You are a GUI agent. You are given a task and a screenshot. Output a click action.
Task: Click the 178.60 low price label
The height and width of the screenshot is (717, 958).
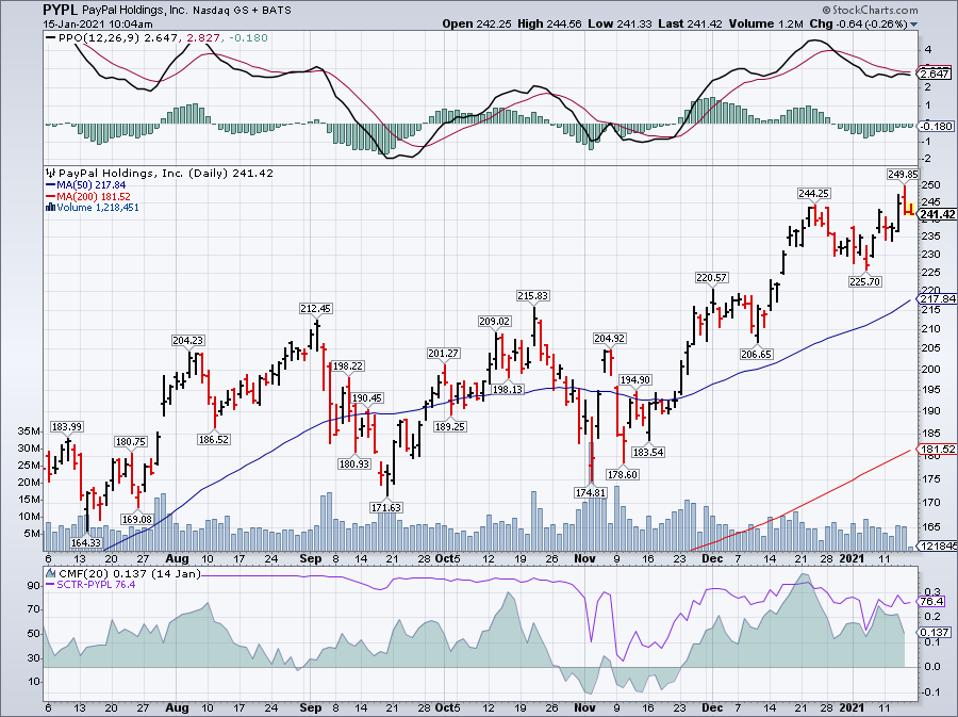tap(623, 475)
